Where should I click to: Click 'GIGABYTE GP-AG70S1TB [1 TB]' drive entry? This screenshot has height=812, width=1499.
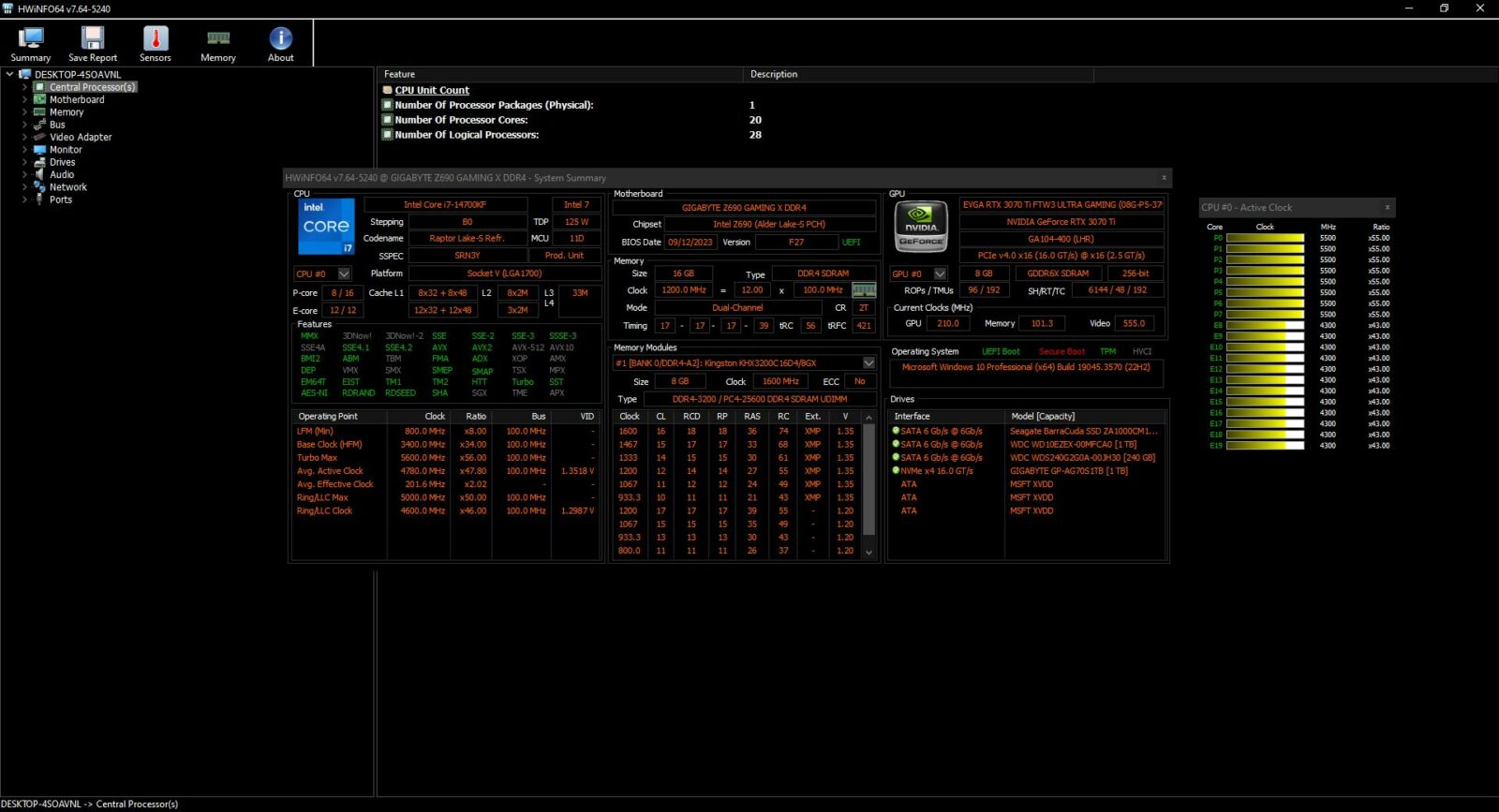tap(1069, 471)
